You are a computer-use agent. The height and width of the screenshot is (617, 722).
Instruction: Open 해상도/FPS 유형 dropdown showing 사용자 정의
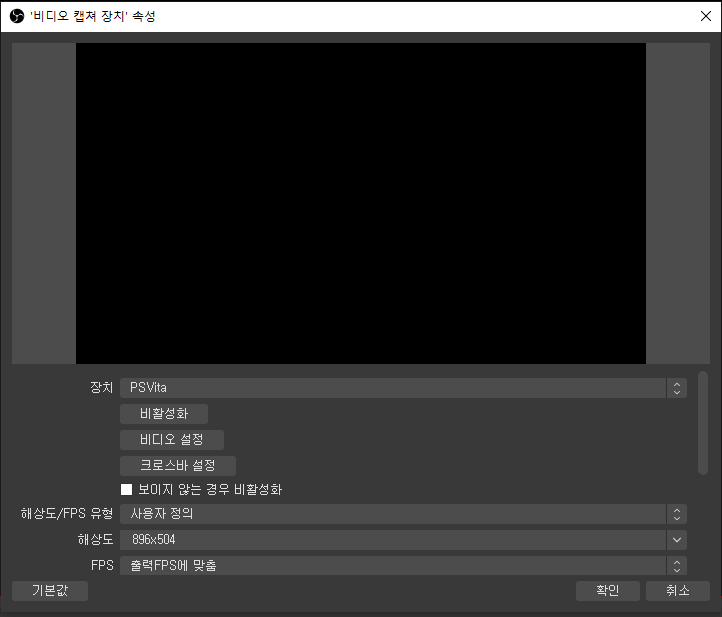tap(403, 514)
